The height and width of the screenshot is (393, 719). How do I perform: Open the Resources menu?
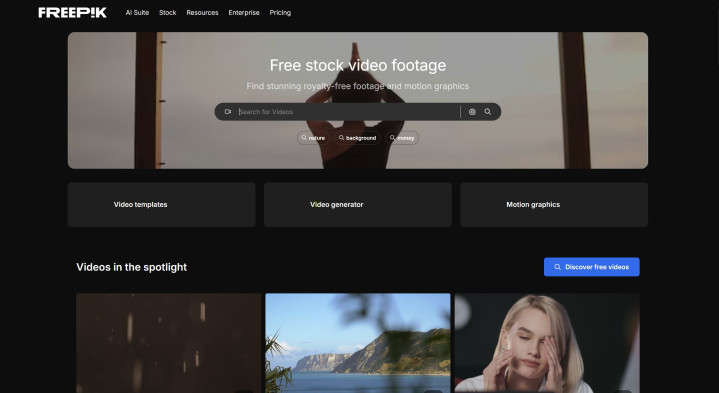[202, 12]
